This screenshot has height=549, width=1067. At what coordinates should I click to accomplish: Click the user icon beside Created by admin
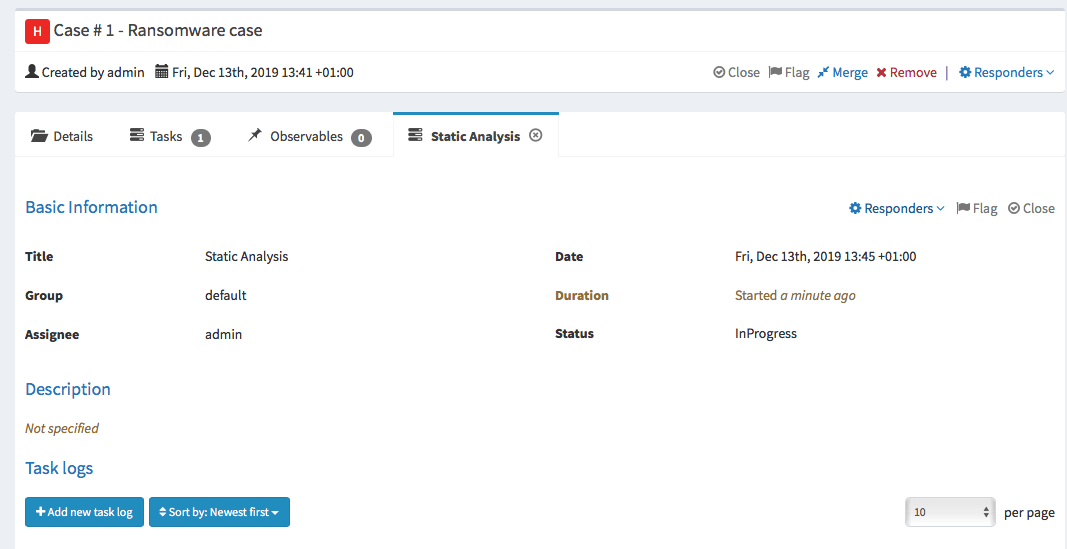click(x=31, y=71)
